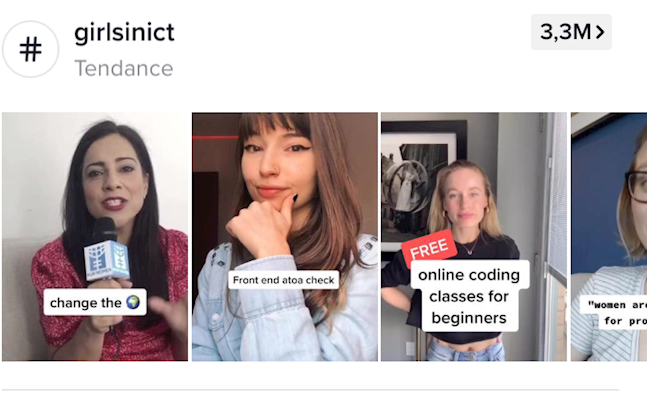
Task: Open the 'change the' globe video thumbnail
Action: [95, 237]
